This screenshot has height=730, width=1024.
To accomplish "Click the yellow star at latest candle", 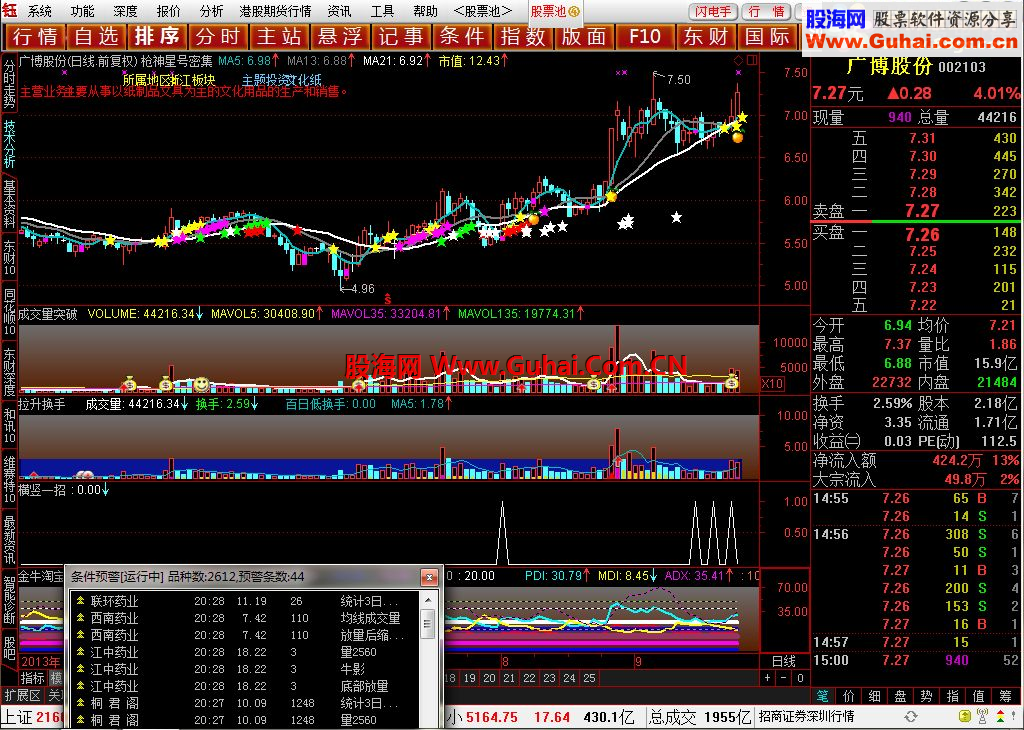I will pos(742,118).
